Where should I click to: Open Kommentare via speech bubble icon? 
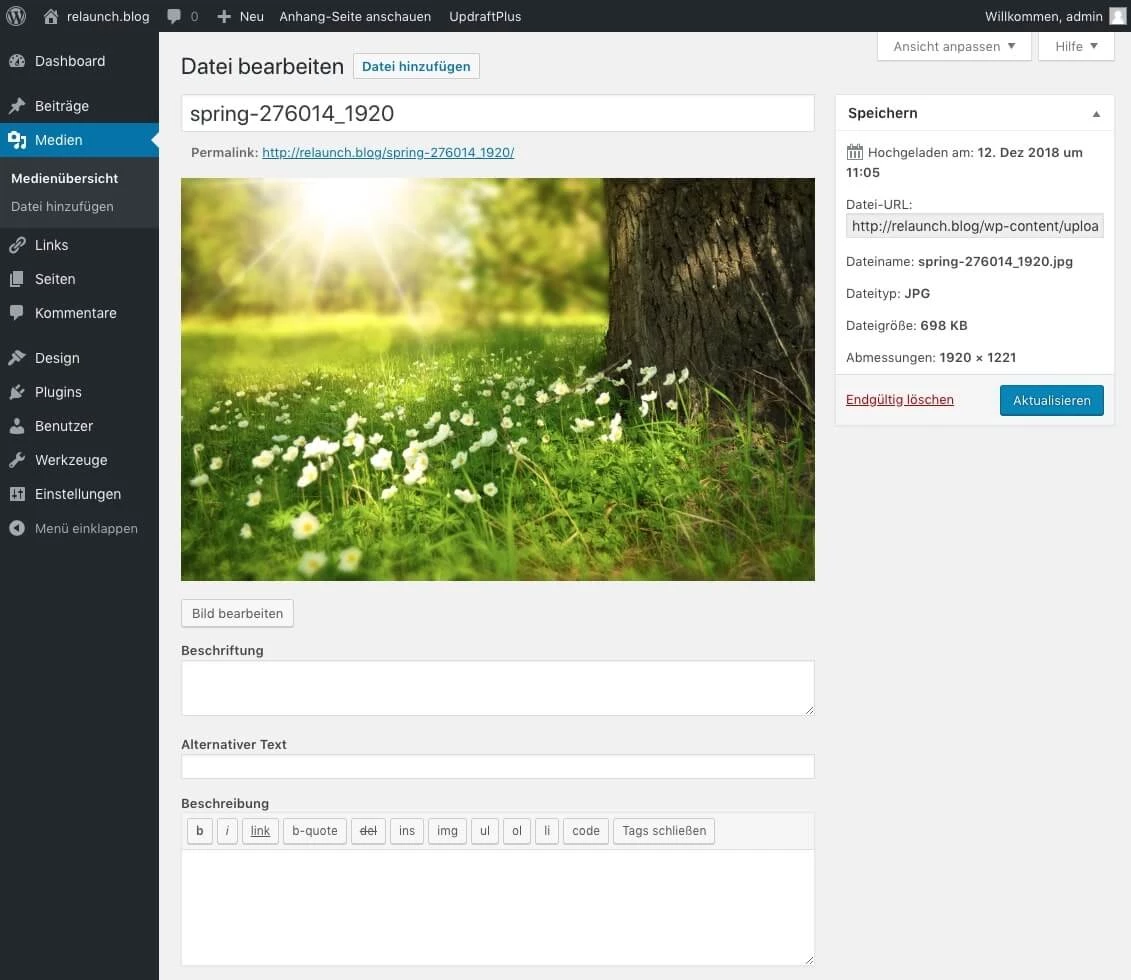coord(18,313)
